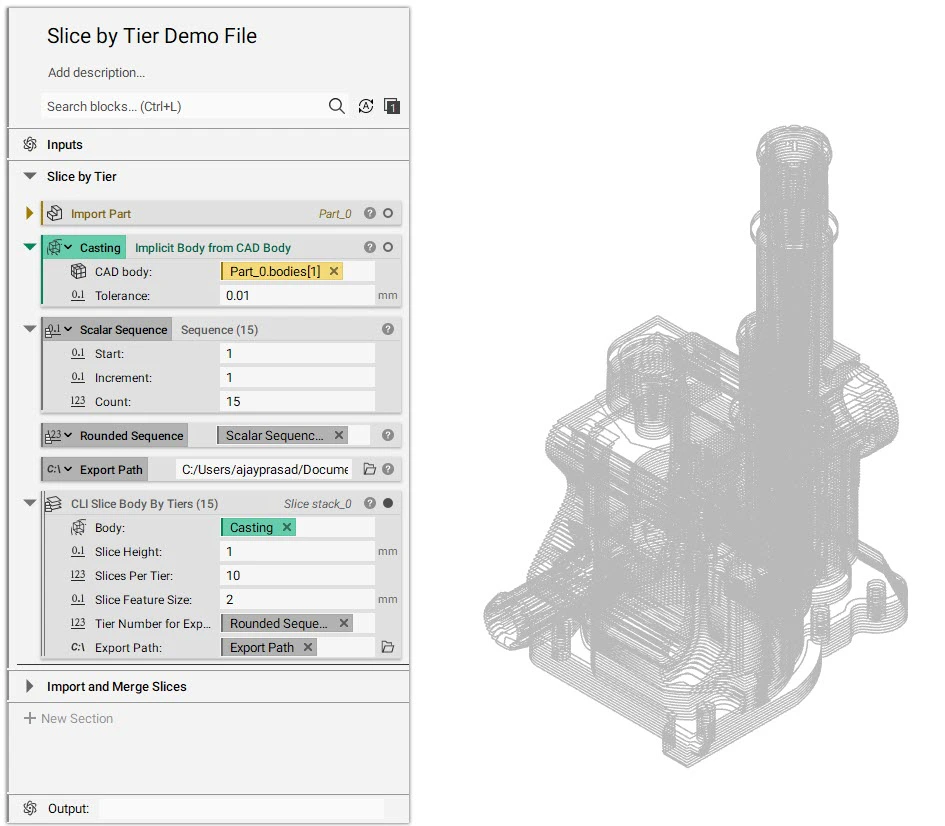Toggle visibility circle of Import Part
The height and width of the screenshot is (826, 945).
coord(388,213)
